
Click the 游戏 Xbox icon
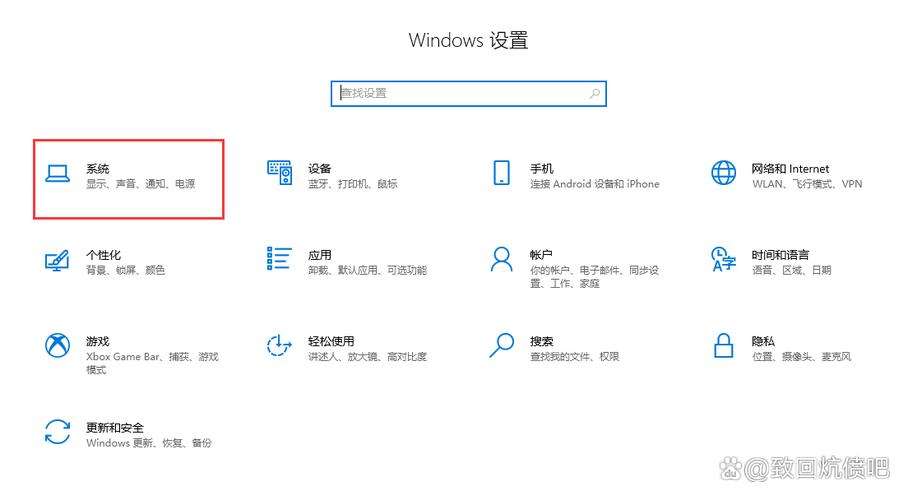(x=57, y=345)
